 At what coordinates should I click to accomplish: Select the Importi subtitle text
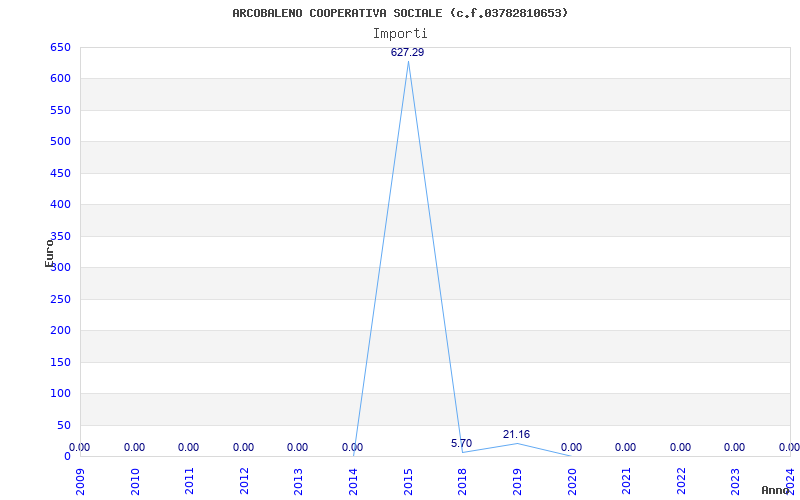coord(400,34)
